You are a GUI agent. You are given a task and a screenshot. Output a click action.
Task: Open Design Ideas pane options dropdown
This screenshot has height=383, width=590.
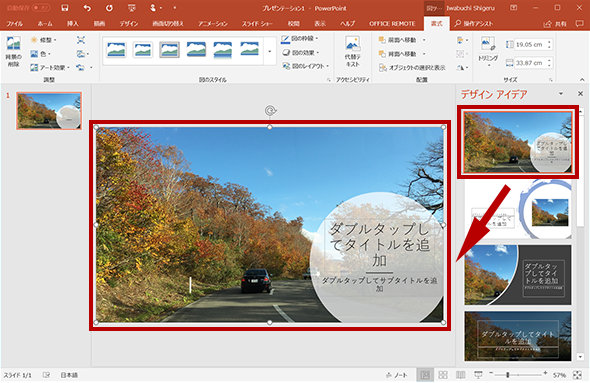561,94
